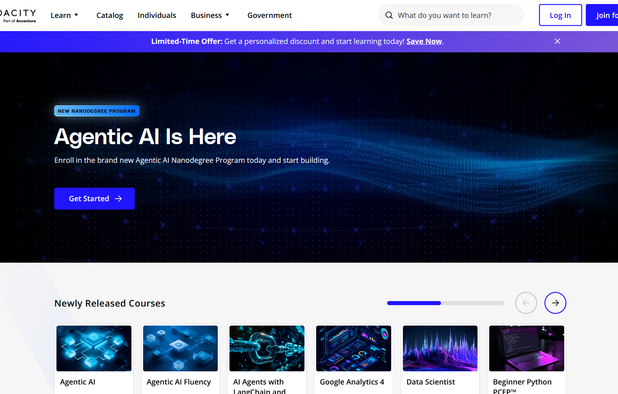Click the previous arrow in Newly Released Courses
Image resolution: width=618 pixels, height=394 pixels.
coord(526,303)
